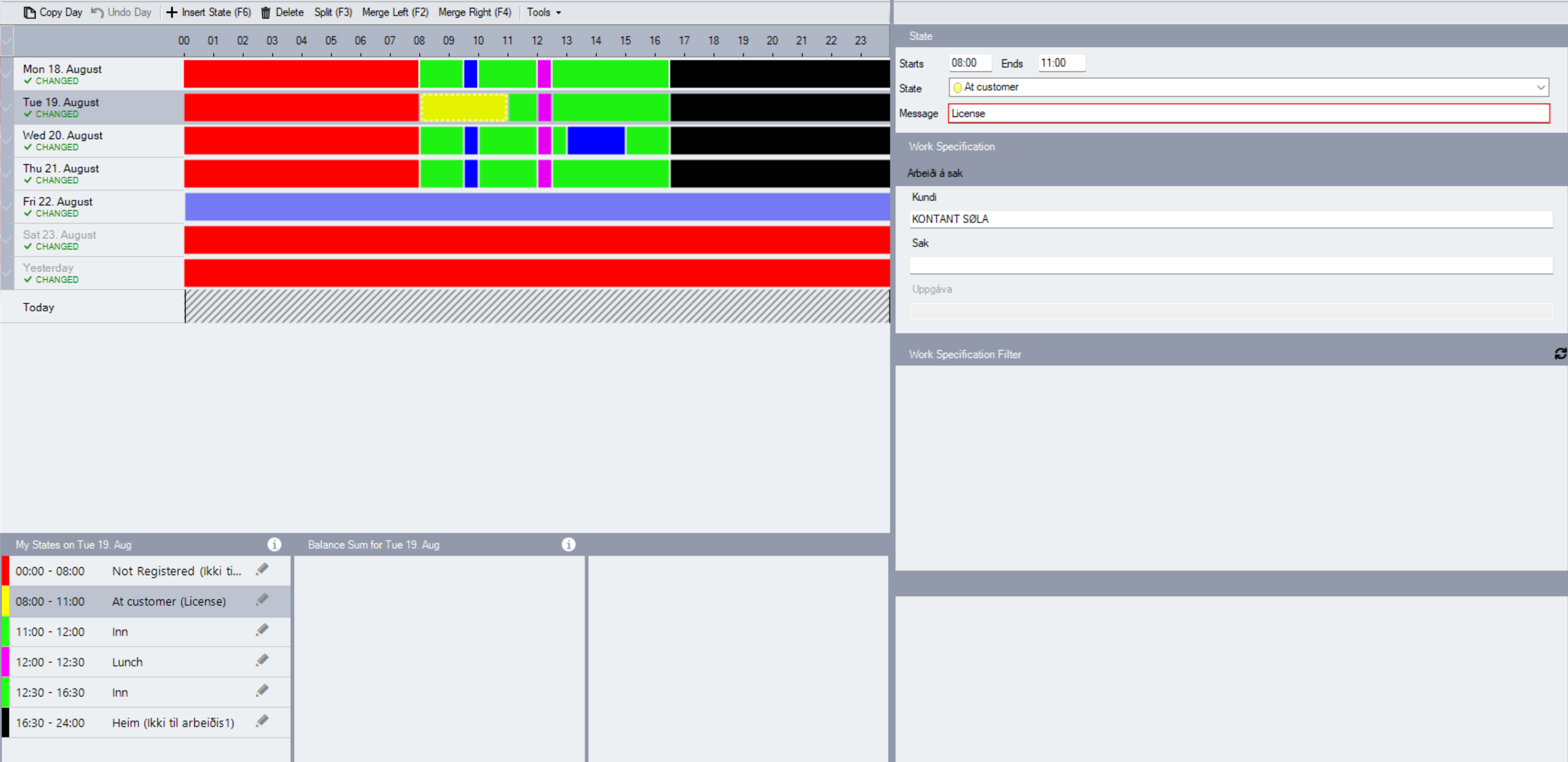Click Merge Left (F2)
Image resolution: width=1568 pixels, height=762 pixels.
tap(395, 12)
